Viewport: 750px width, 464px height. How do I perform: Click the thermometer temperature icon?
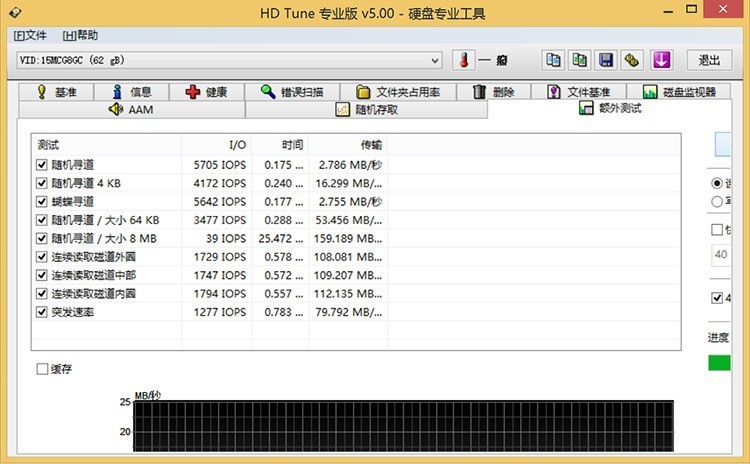pyautogui.click(x=463, y=60)
